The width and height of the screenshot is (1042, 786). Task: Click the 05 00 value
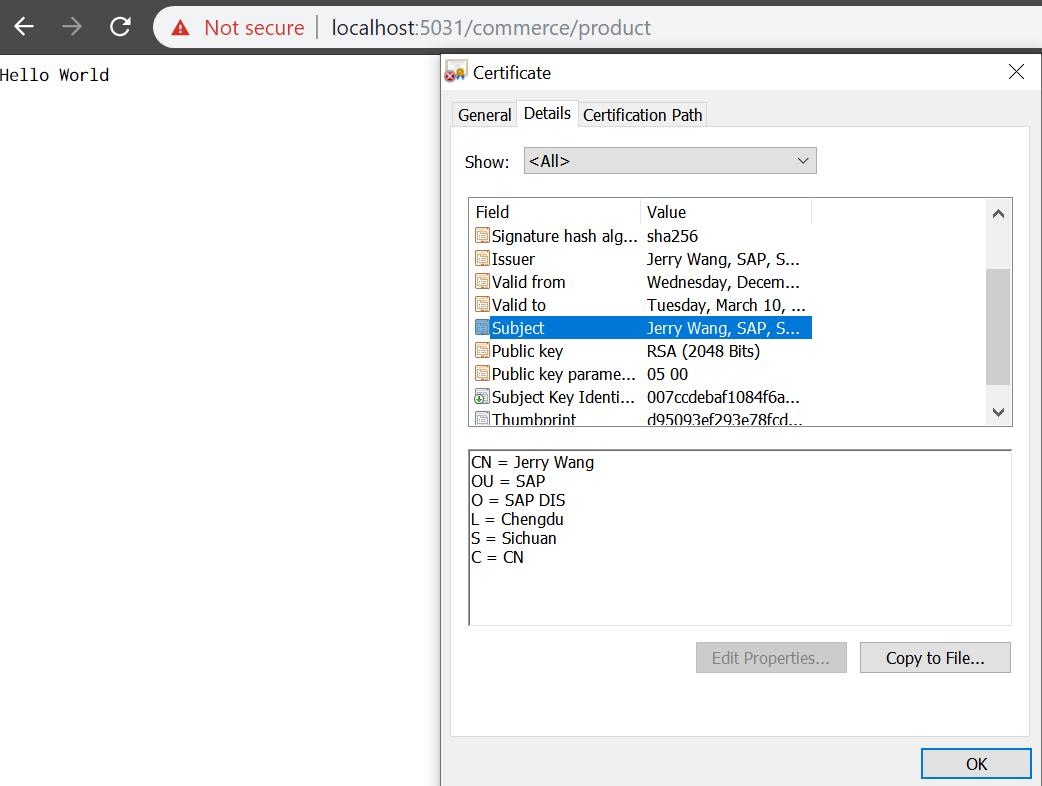(x=667, y=374)
